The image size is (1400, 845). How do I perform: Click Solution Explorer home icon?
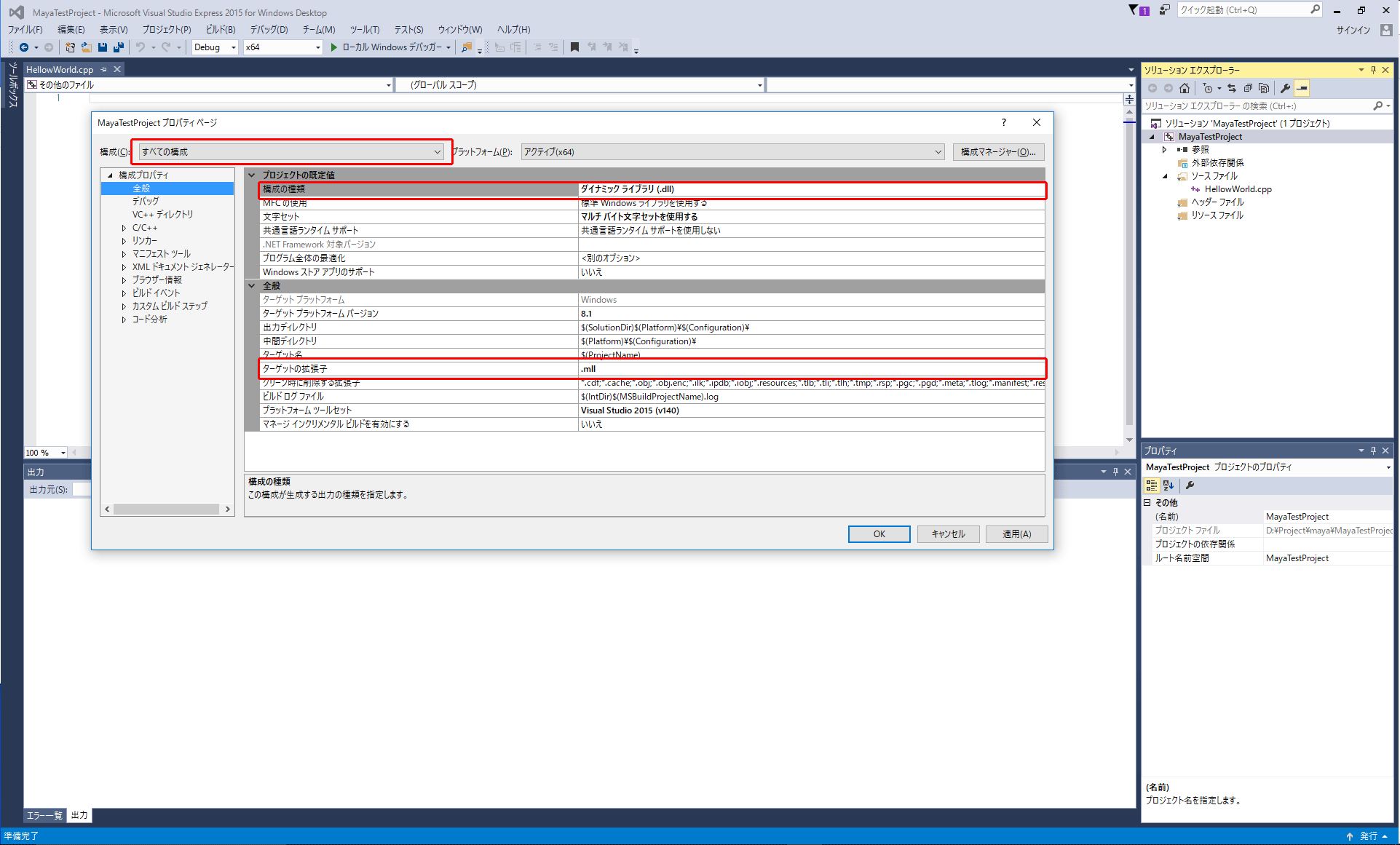coord(1185,88)
